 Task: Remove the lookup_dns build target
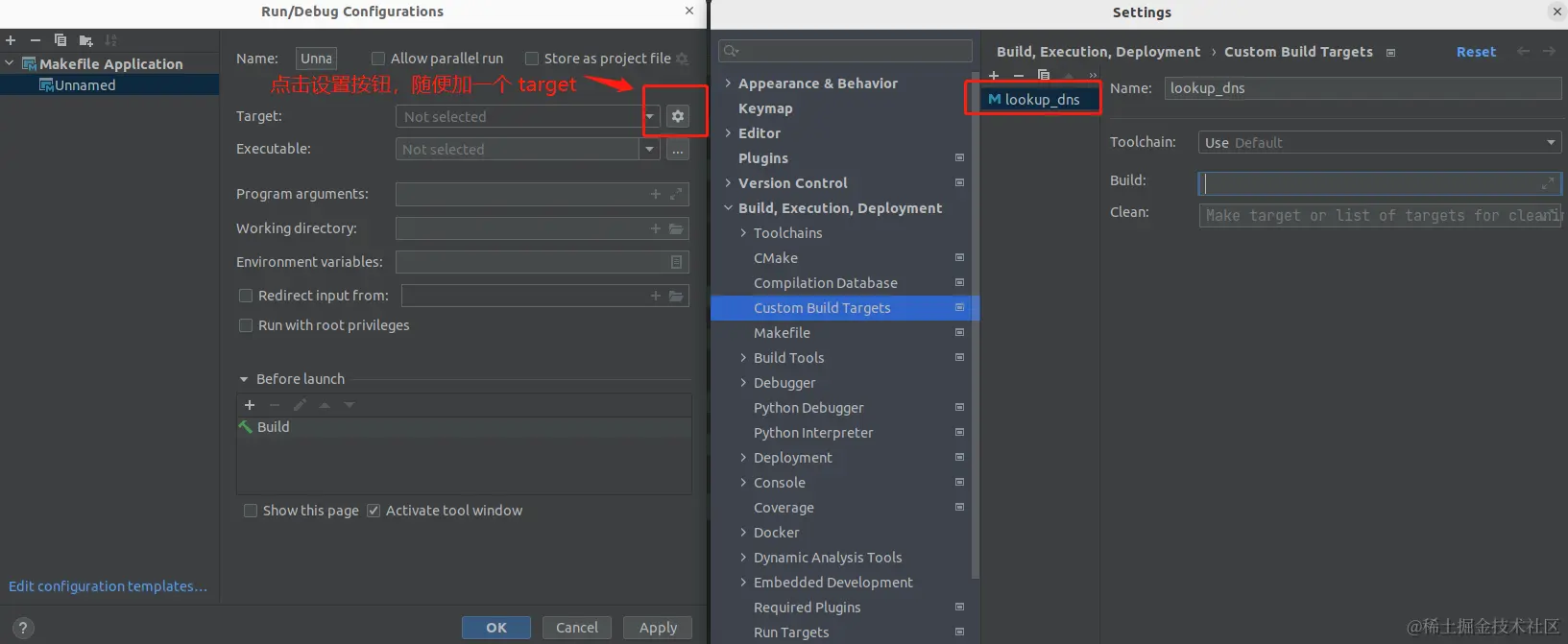[1019, 76]
